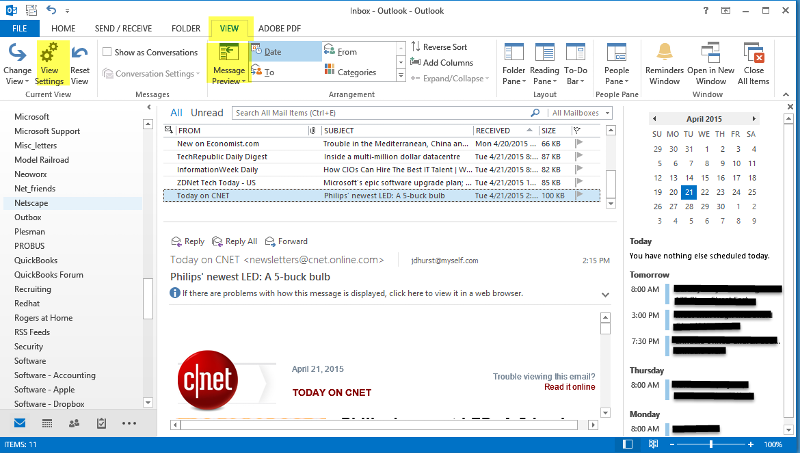Image resolution: width=800 pixels, height=453 pixels.
Task: Click the Reset View icon
Action: coord(80,53)
